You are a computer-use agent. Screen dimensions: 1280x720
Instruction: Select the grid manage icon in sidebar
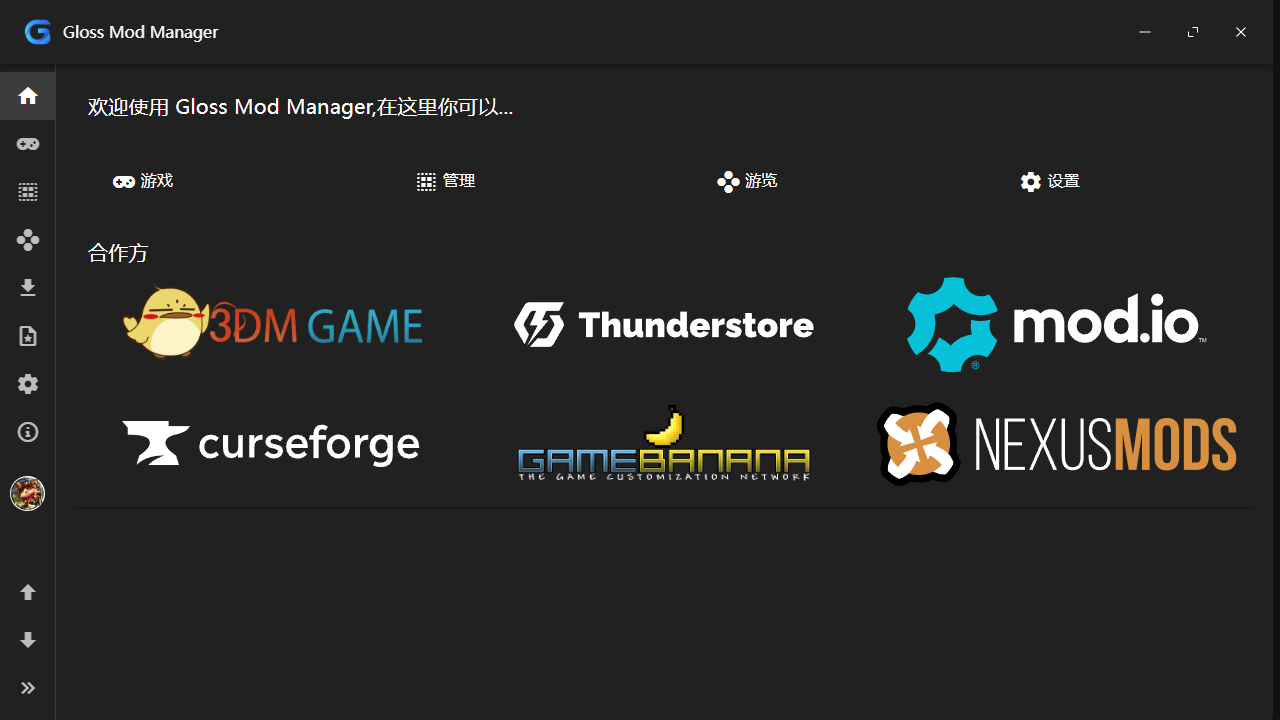(x=28, y=192)
